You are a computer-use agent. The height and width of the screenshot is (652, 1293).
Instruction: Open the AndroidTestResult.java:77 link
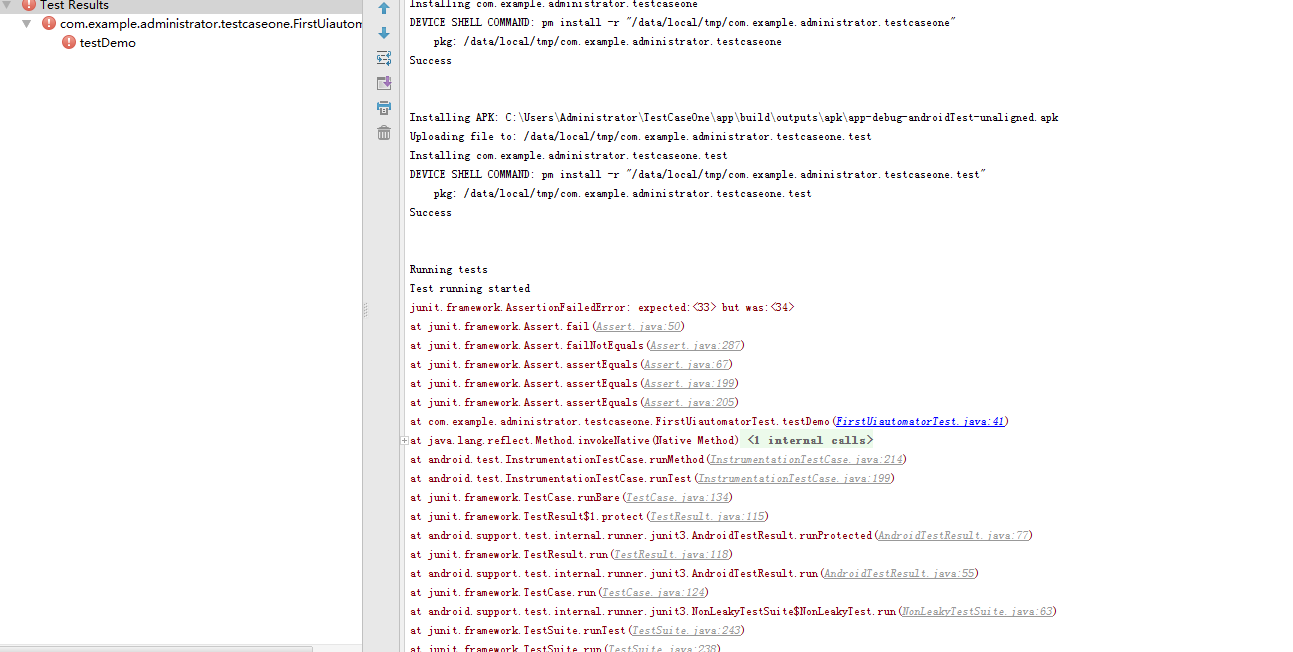[x=953, y=535]
